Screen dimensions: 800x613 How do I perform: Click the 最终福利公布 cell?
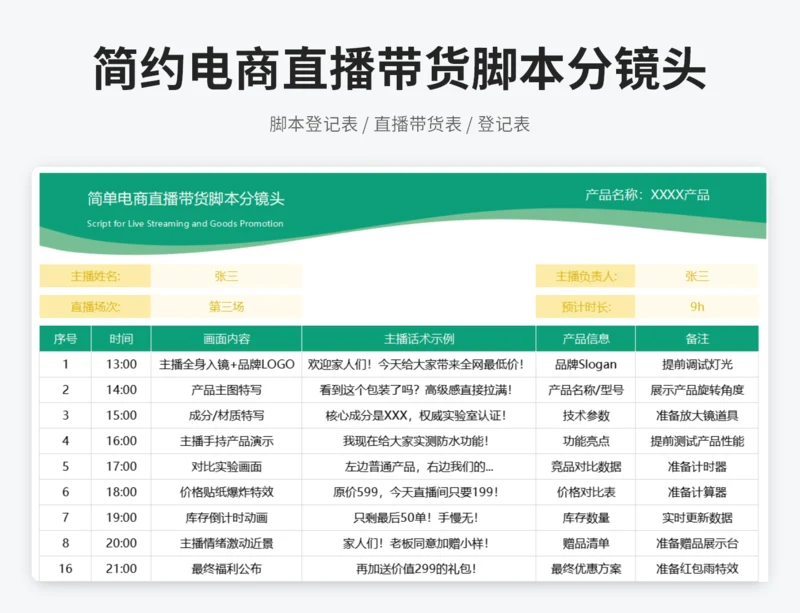click(227, 569)
